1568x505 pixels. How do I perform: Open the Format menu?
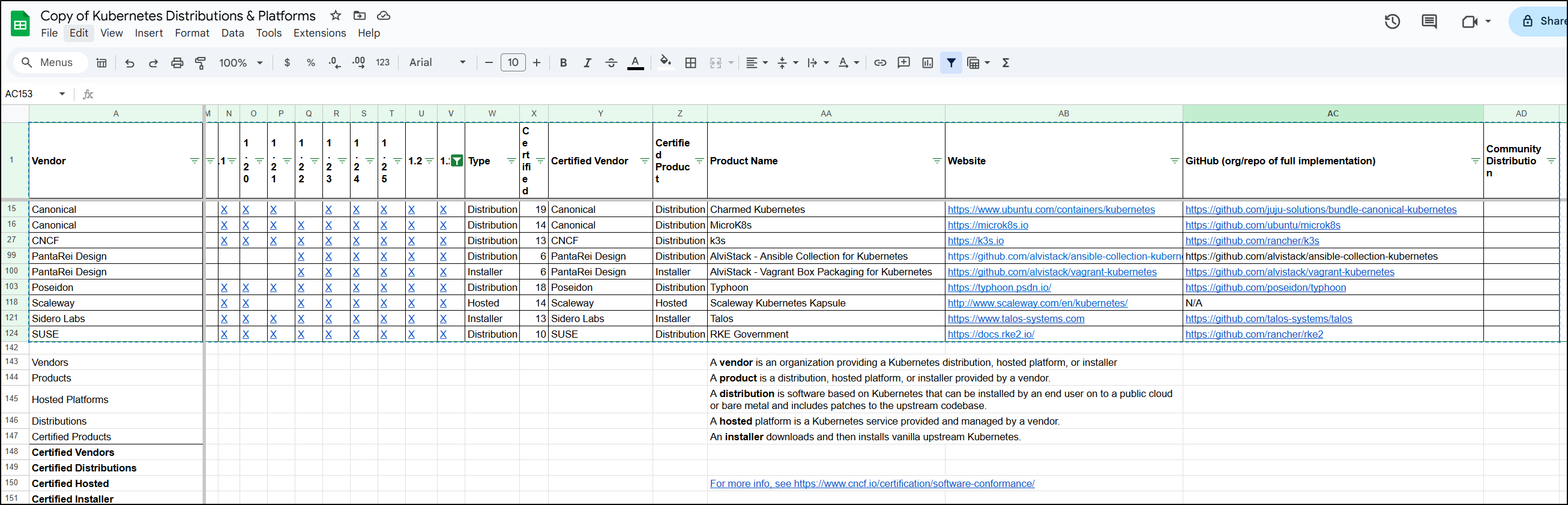point(191,33)
